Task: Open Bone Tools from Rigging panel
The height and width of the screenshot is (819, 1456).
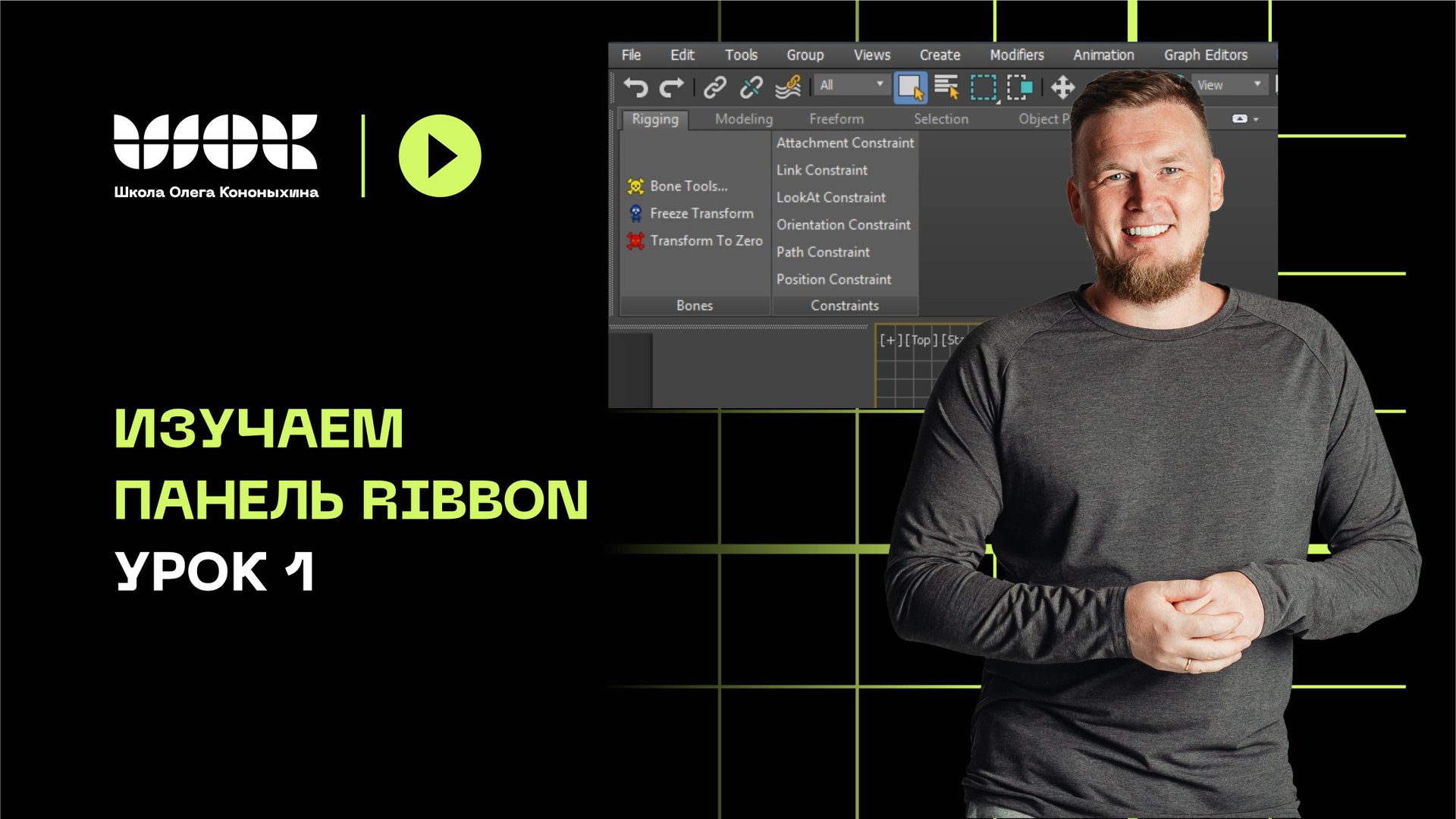Action: click(688, 186)
